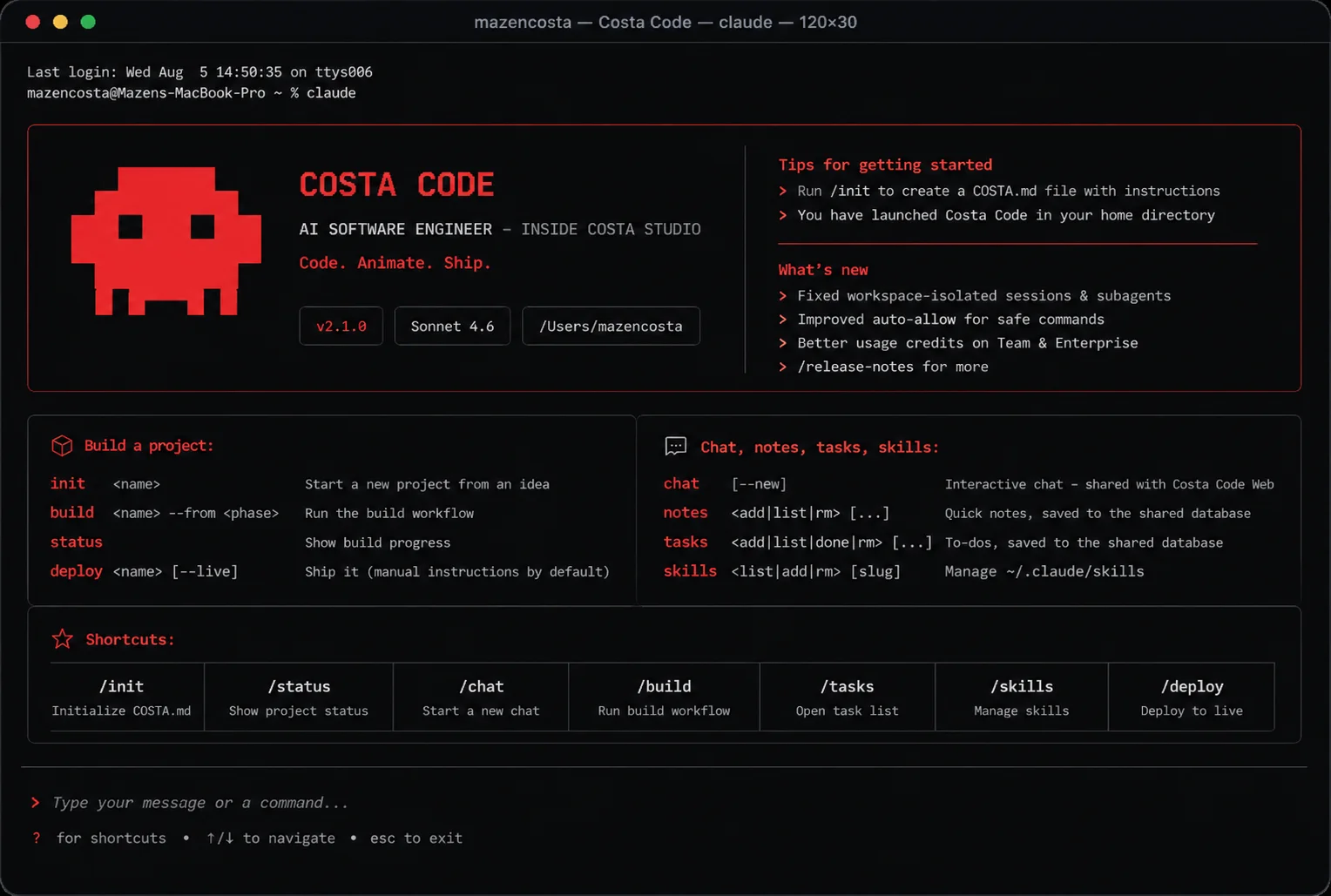Screen dimensions: 1331x896
Task: Click the red pixel-art mascot logo
Action: pos(166,241)
